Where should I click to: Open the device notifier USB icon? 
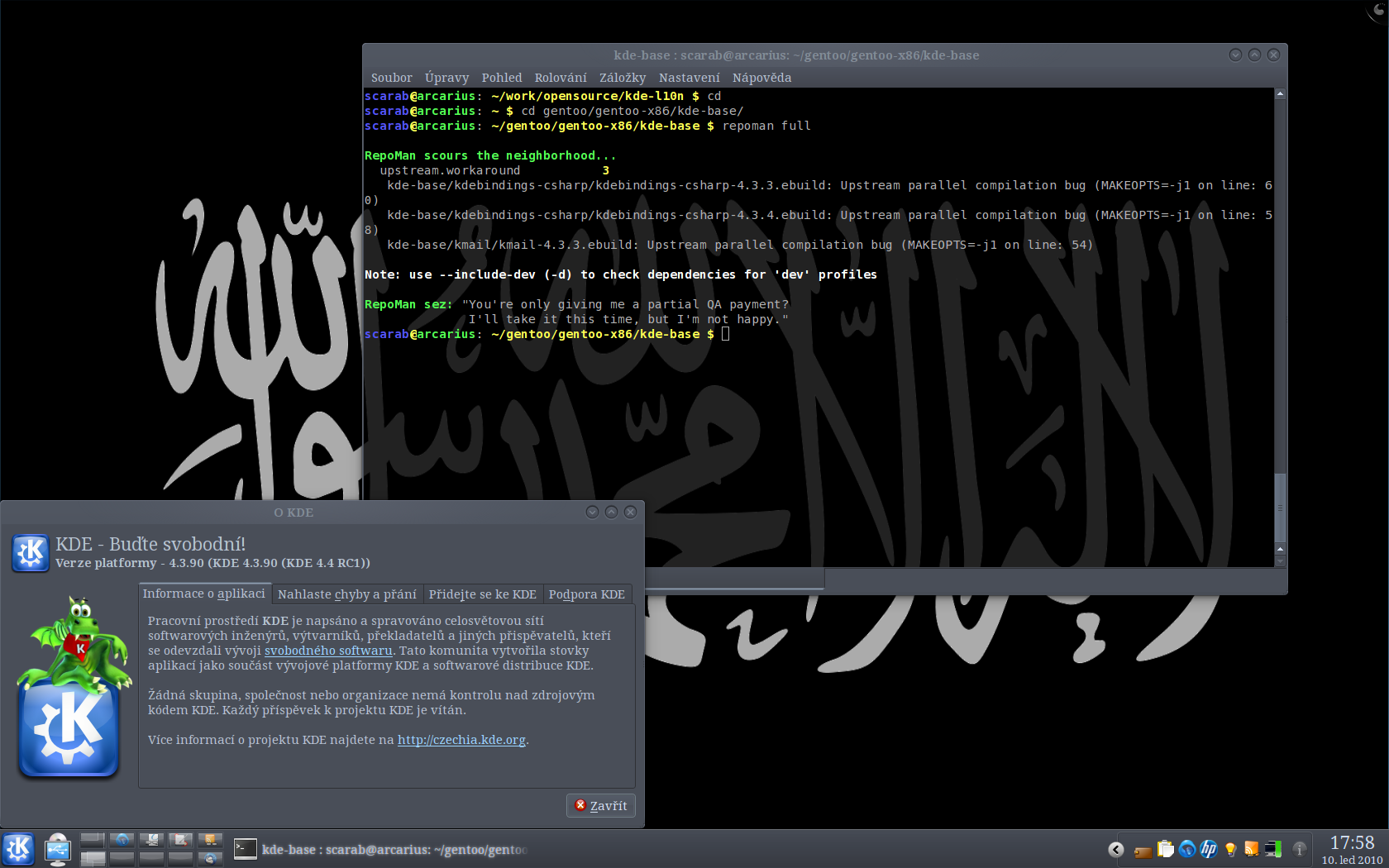pyautogui.click(x=57, y=849)
